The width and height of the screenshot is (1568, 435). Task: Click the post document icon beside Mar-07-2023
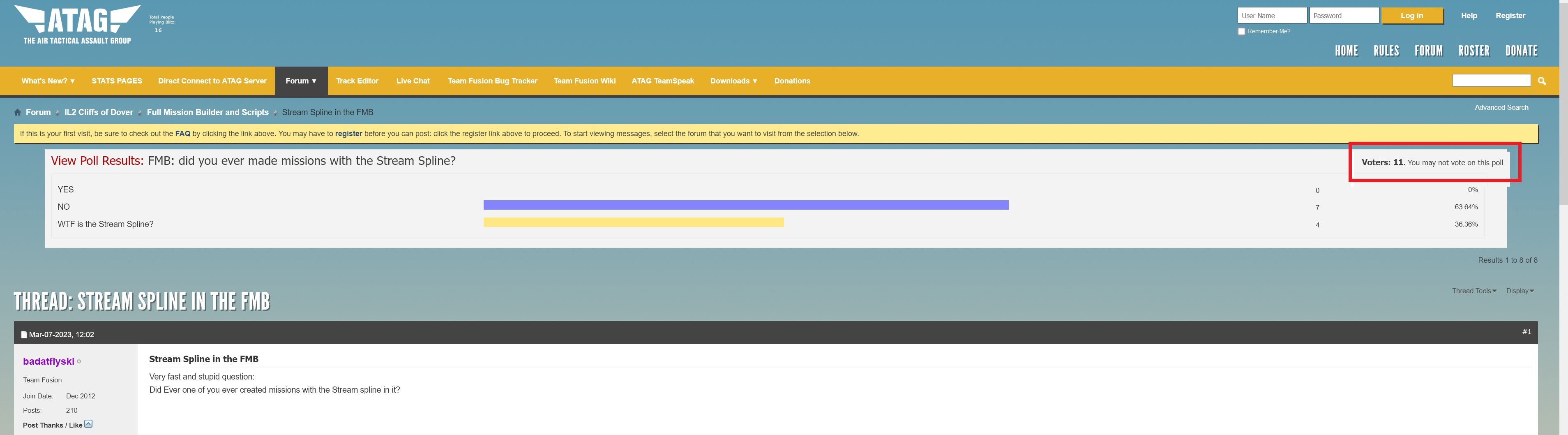tap(24, 335)
